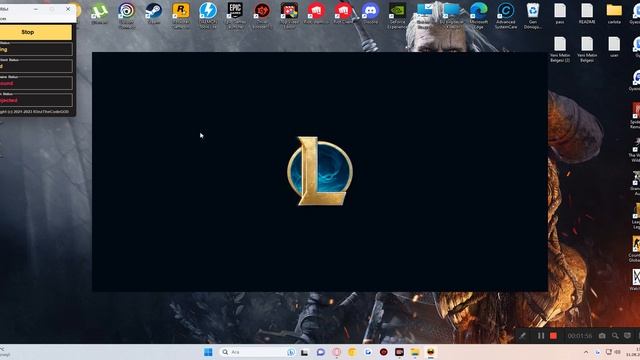Viewport: 640px width, 360px height.
Task: Click the recorder pencil annotation icon
Action: (522, 336)
